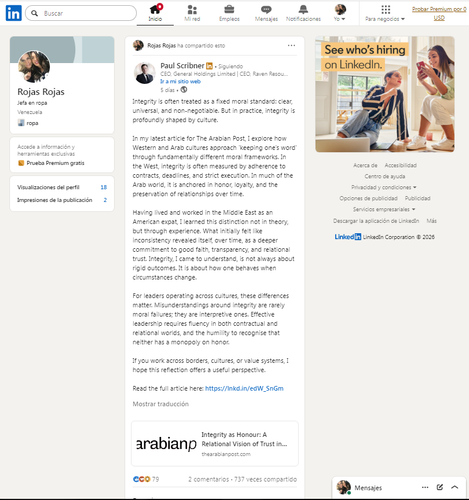The height and width of the screenshot is (500, 469).
Task: Open the lnkd.in article link
Action: point(244,388)
